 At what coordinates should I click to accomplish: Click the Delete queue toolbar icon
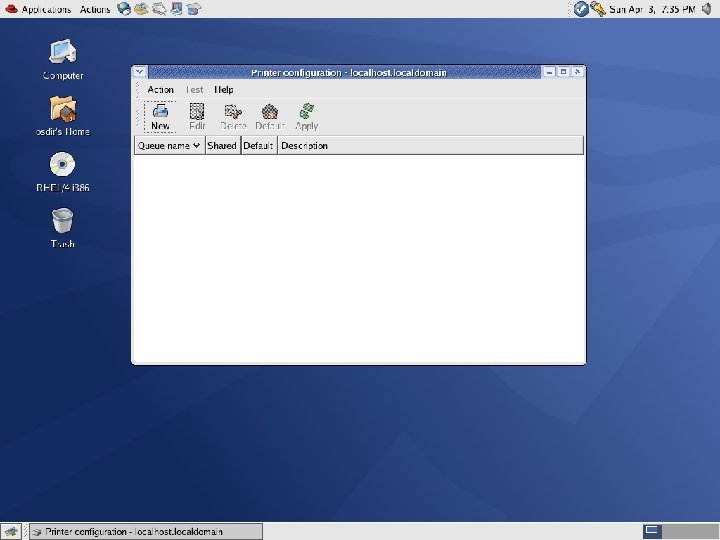pyautogui.click(x=233, y=117)
